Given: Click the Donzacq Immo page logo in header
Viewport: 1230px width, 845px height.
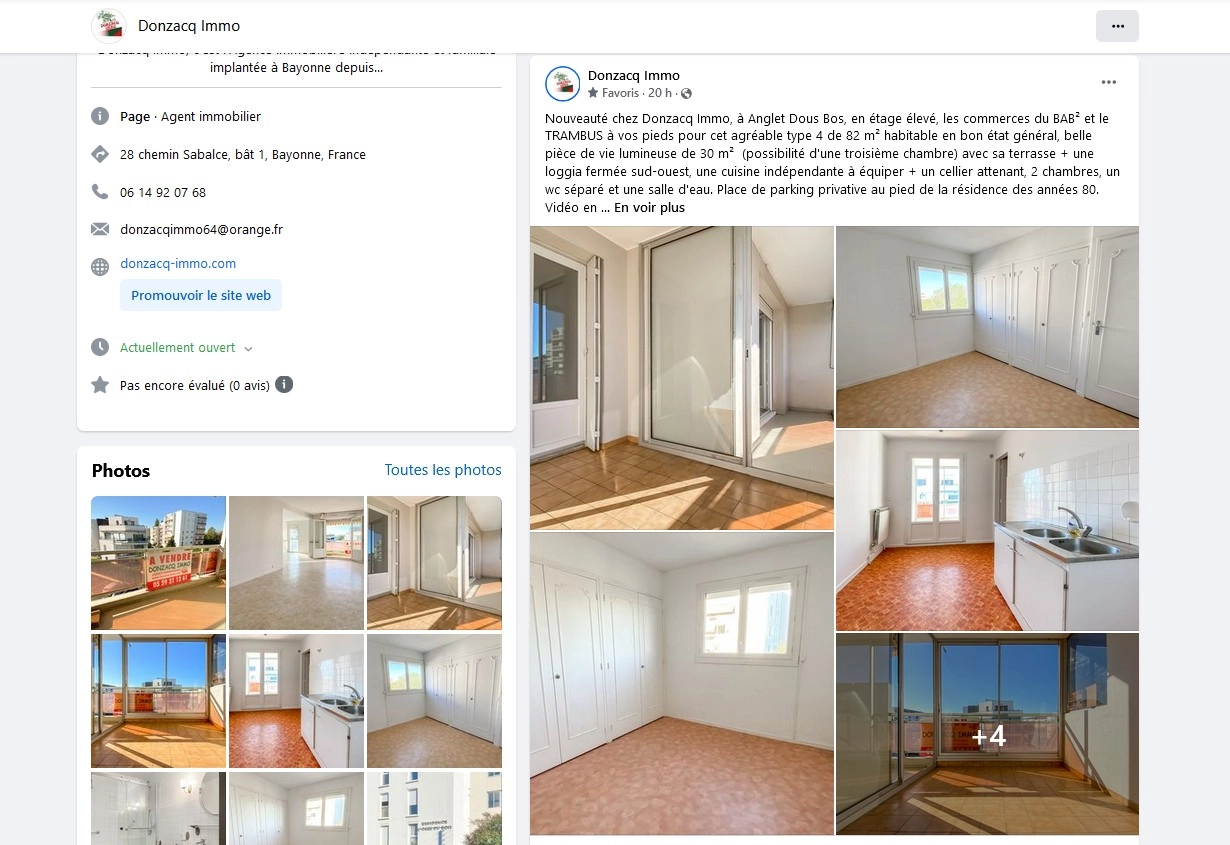Looking at the screenshot, I should [109, 26].
